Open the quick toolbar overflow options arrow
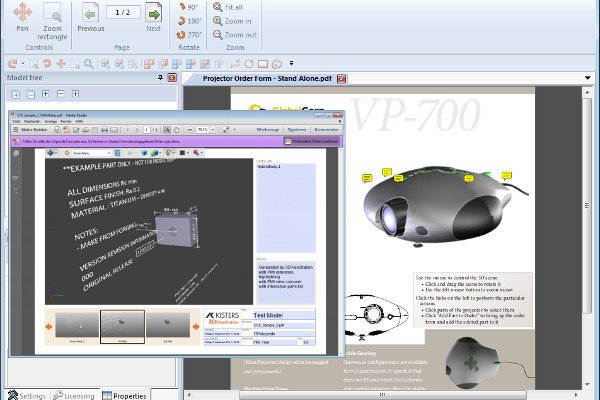600x400 pixels. [291, 63]
